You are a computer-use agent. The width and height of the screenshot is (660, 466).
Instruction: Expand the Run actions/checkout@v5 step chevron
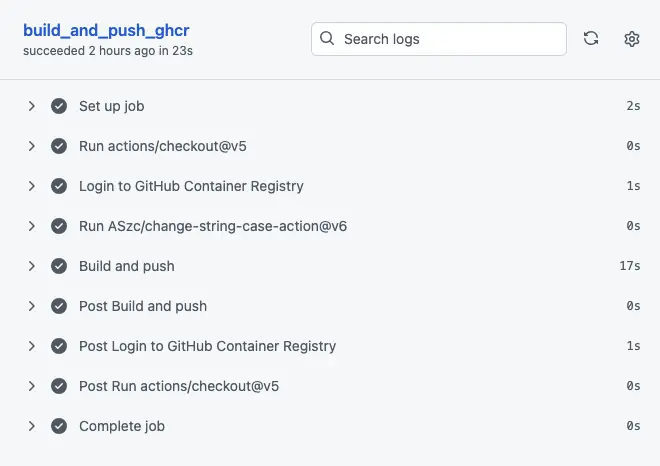click(32, 146)
